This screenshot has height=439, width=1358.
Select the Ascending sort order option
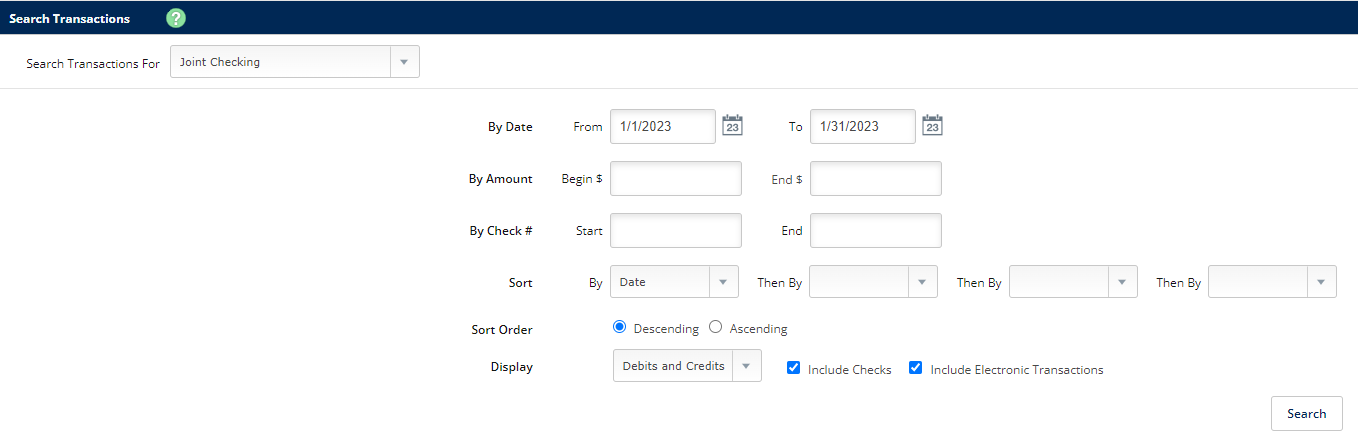(x=715, y=327)
